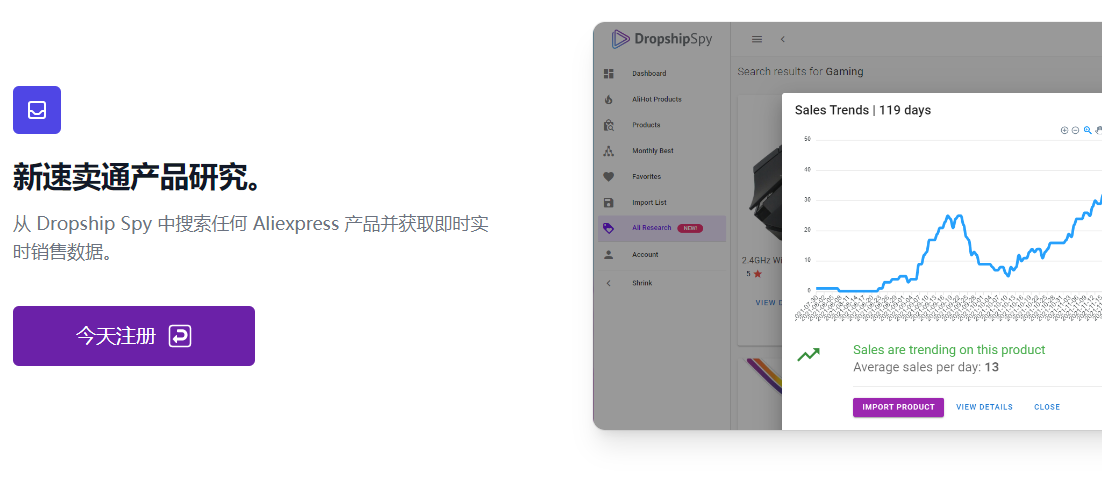Click the Dropship Spy Aliexpress description paragraph
This screenshot has width=1102, height=479.
pyautogui.click(x=251, y=237)
